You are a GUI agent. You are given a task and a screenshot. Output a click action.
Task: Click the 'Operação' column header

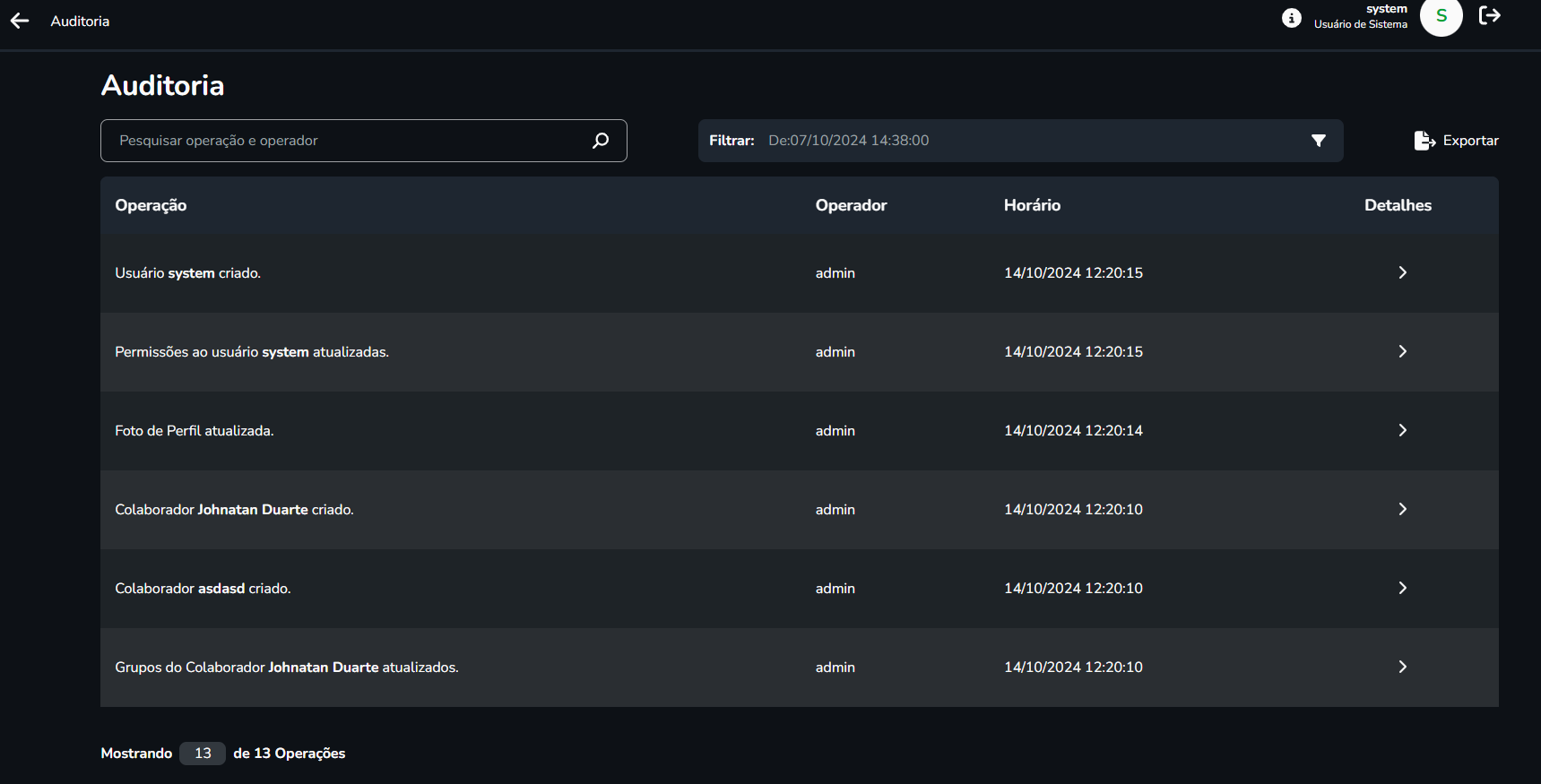click(151, 205)
